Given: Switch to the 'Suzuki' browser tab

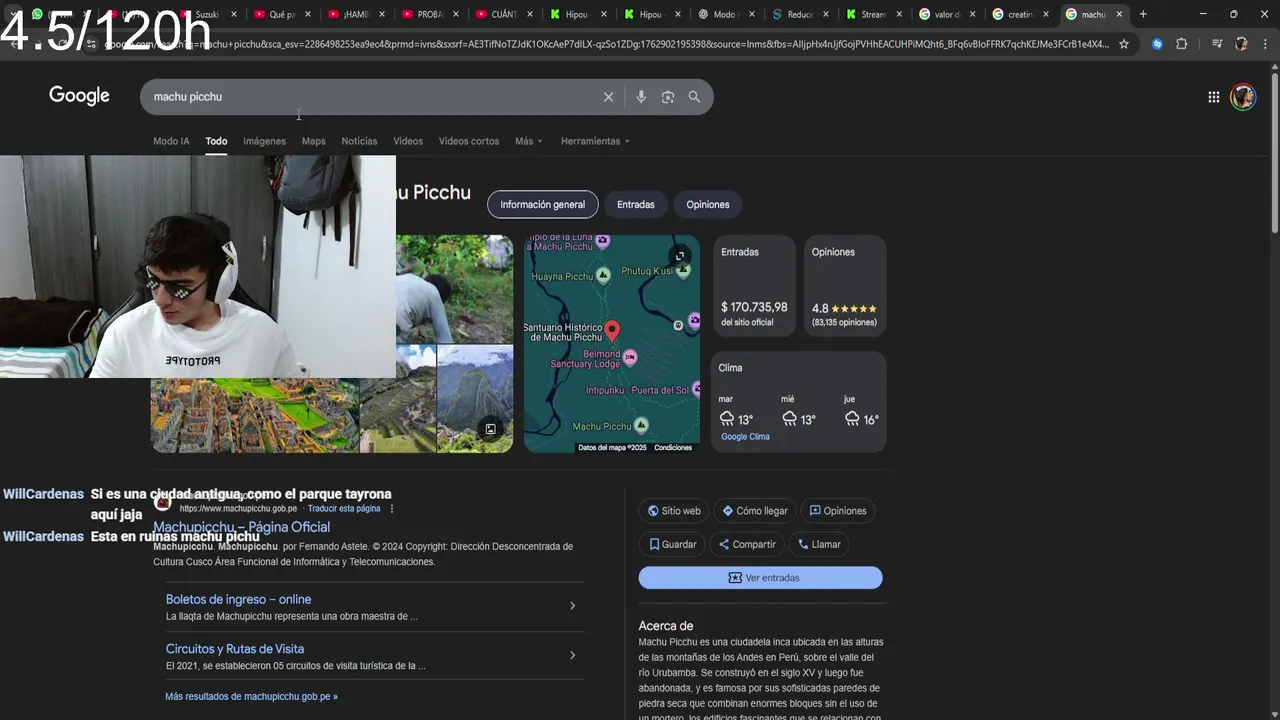Looking at the screenshot, I should 207,14.
